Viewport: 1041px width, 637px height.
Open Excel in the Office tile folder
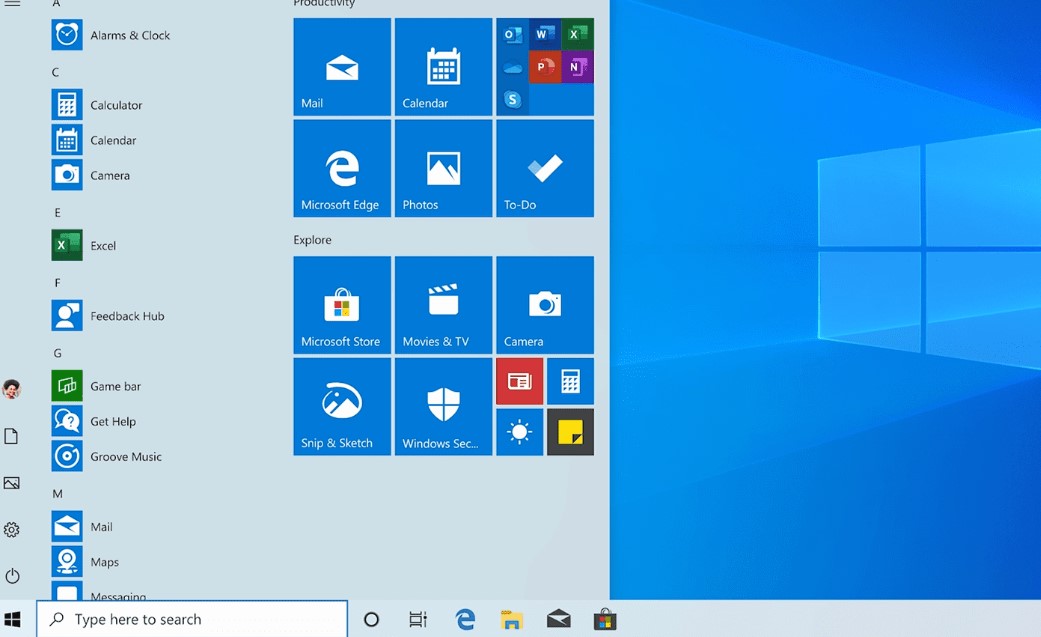click(x=578, y=35)
